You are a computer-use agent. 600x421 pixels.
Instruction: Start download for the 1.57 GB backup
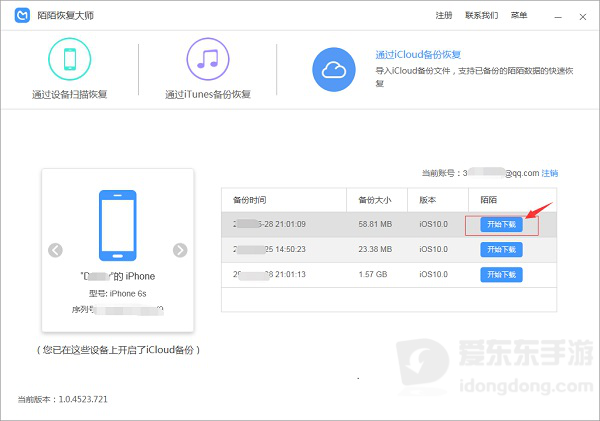tap(501, 275)
